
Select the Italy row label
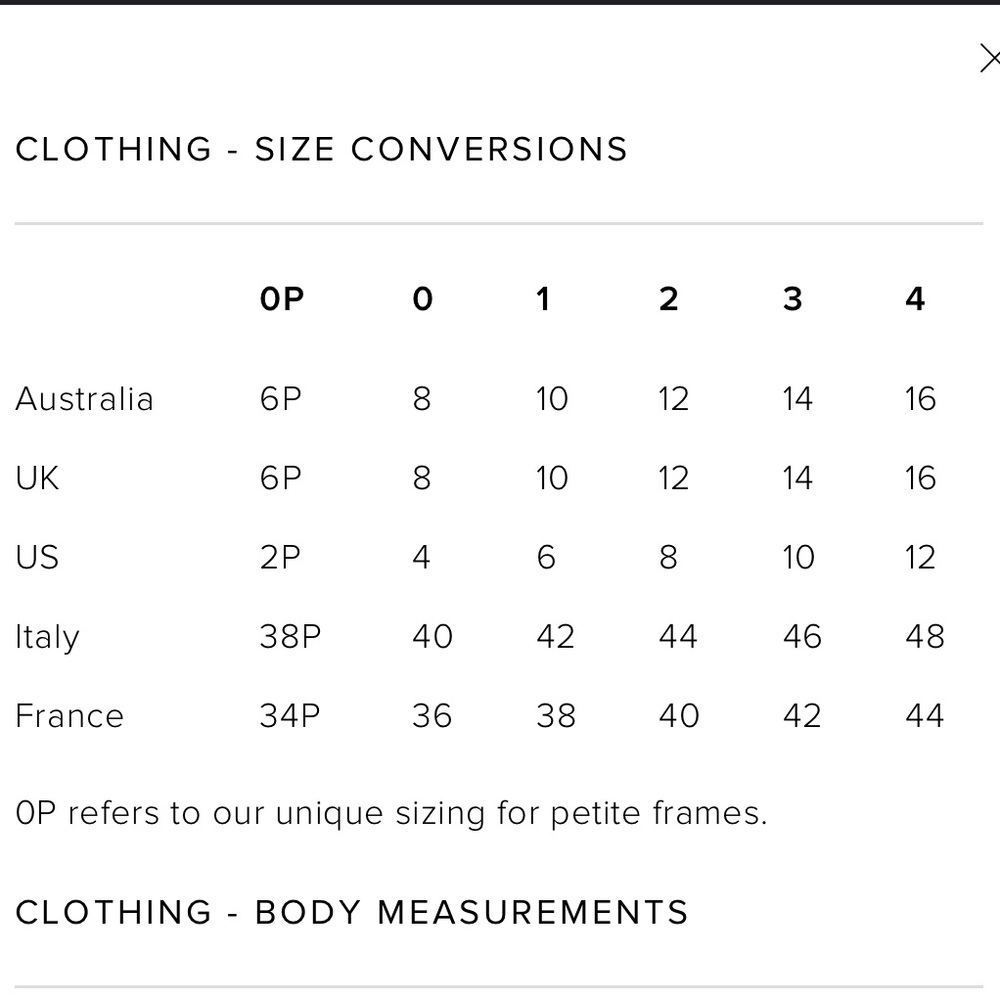(x=47, y=637)
